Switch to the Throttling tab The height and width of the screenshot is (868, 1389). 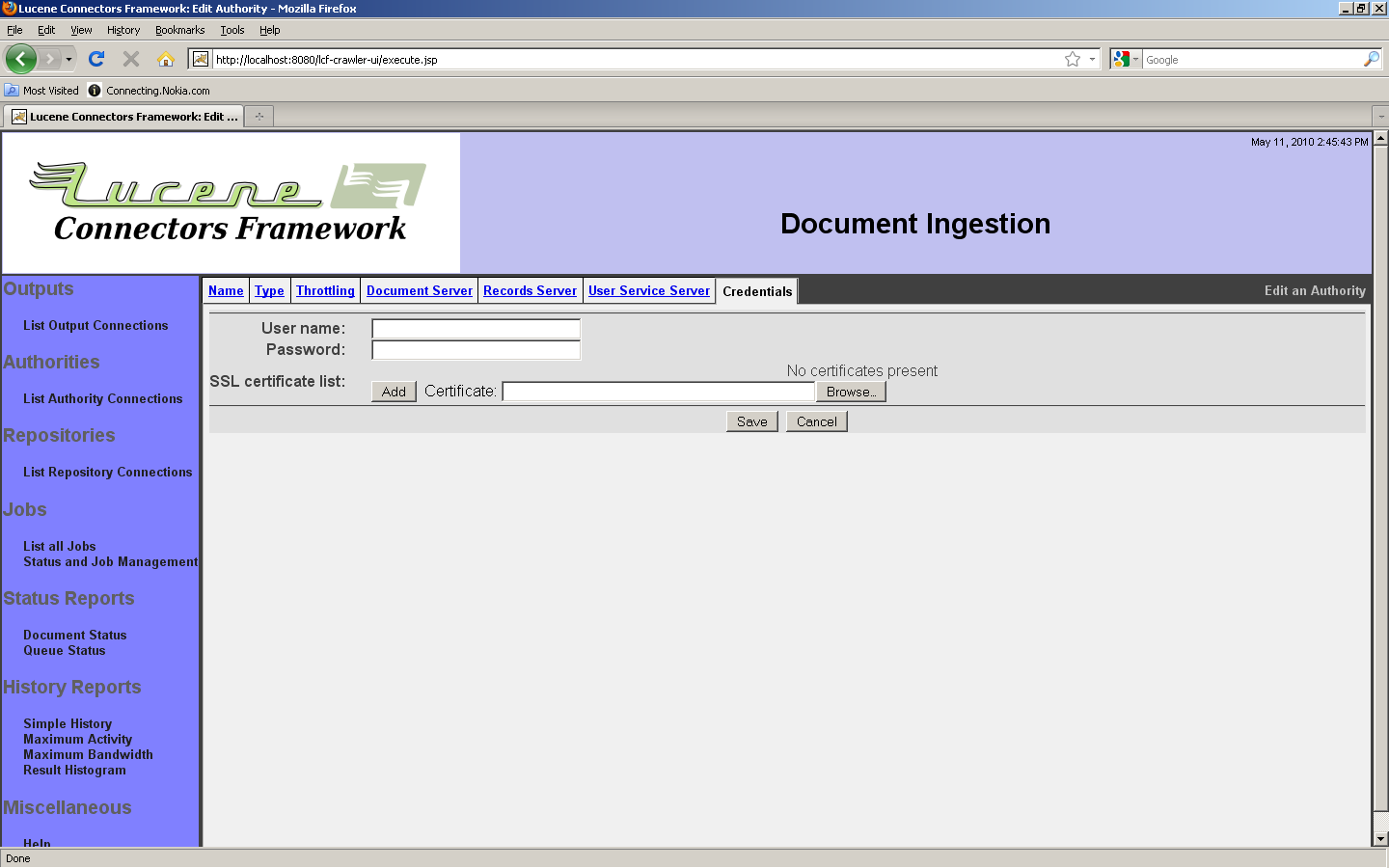[325, 290]
